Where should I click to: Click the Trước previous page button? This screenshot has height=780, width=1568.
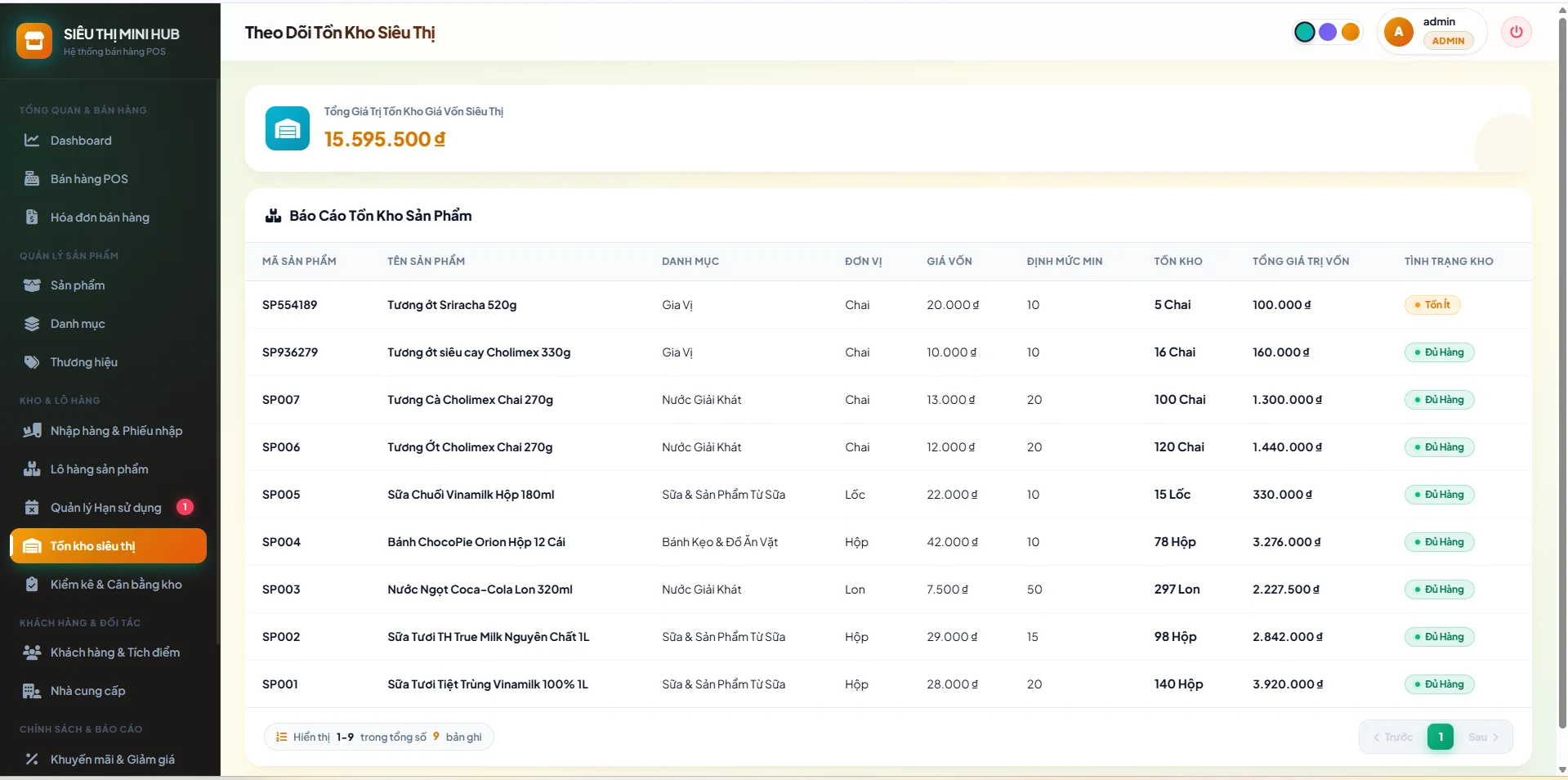[1393, 737]
